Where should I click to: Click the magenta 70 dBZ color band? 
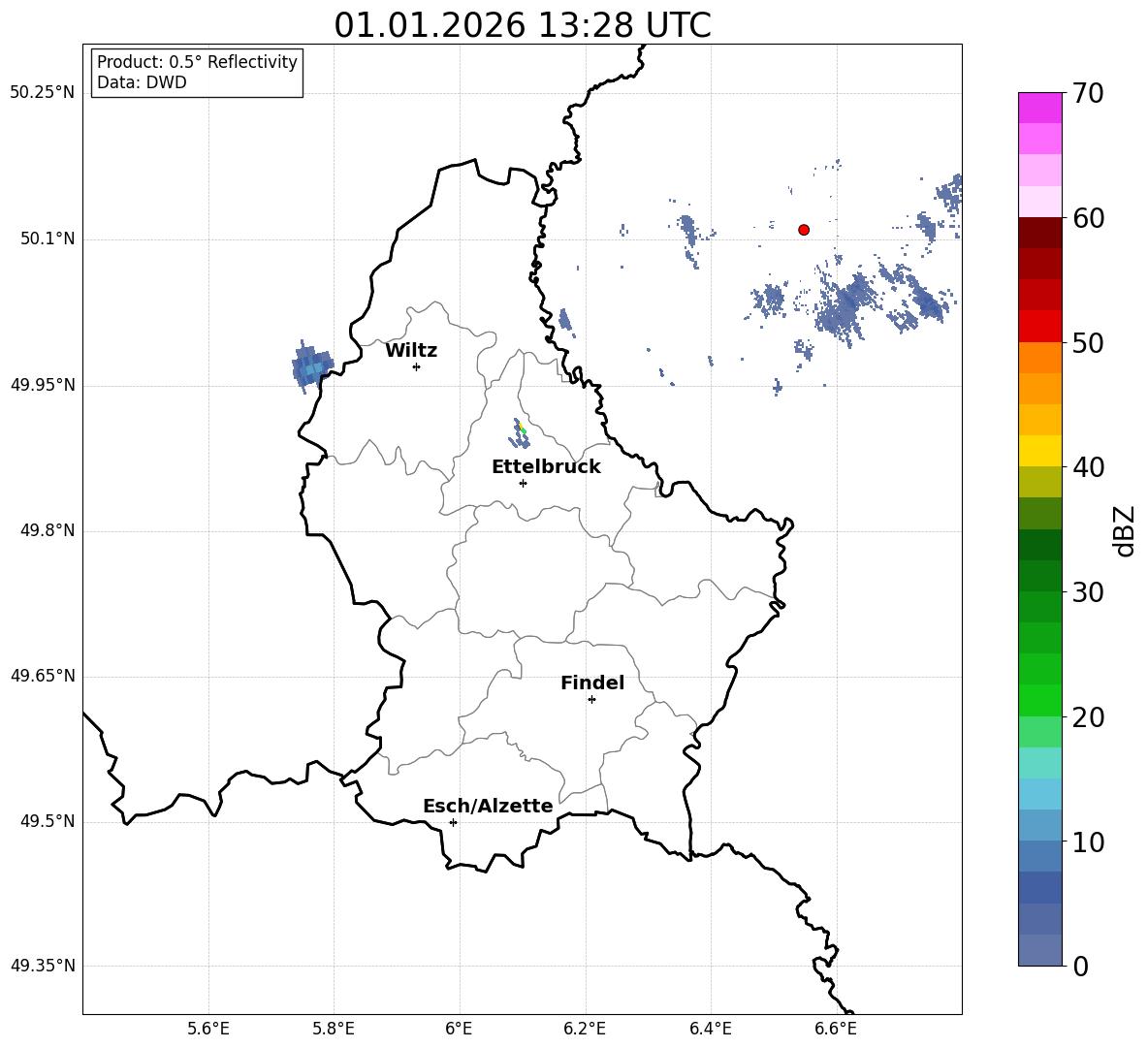(x=1040, y=108)
